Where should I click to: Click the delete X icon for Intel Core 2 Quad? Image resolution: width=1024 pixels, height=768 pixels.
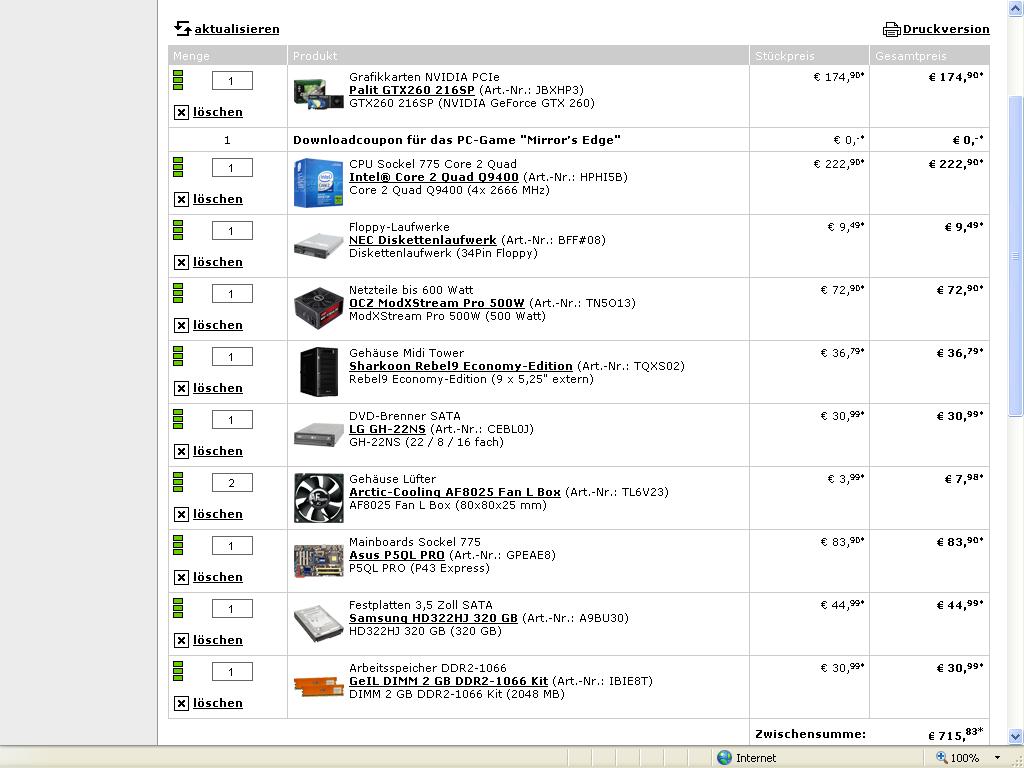point(182,199)
